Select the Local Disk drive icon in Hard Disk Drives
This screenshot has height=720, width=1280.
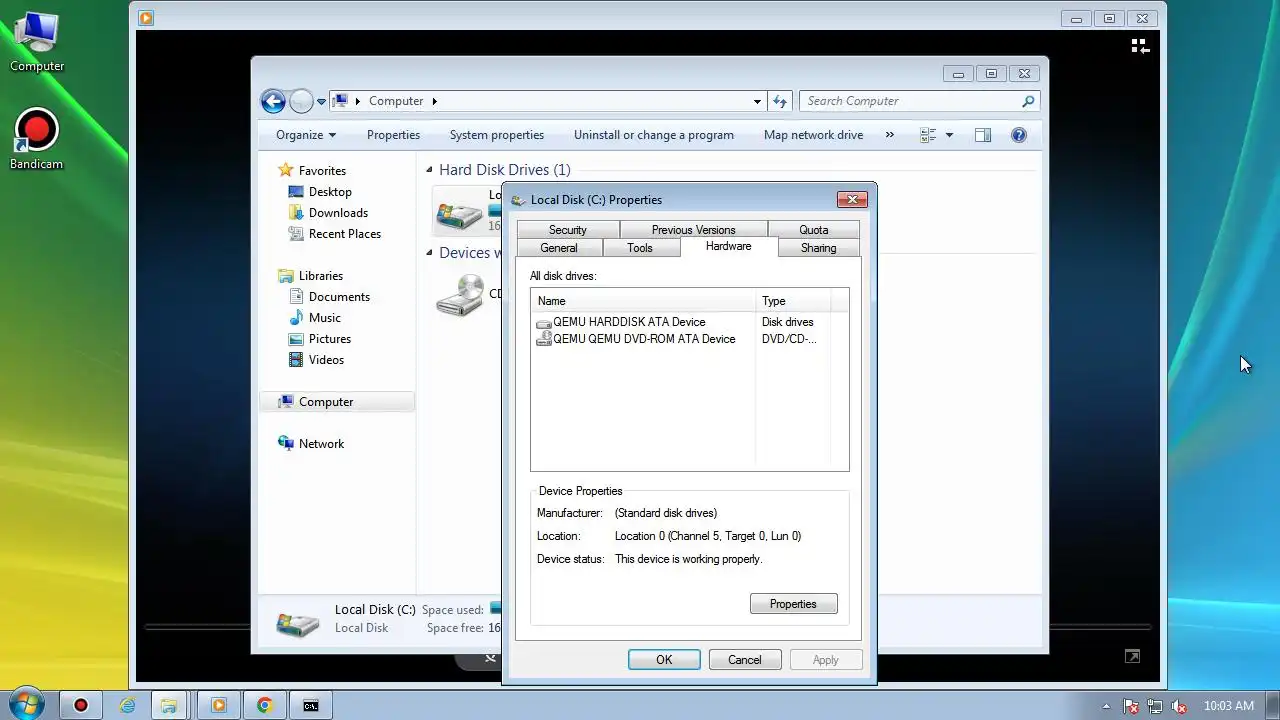point(460,210)
